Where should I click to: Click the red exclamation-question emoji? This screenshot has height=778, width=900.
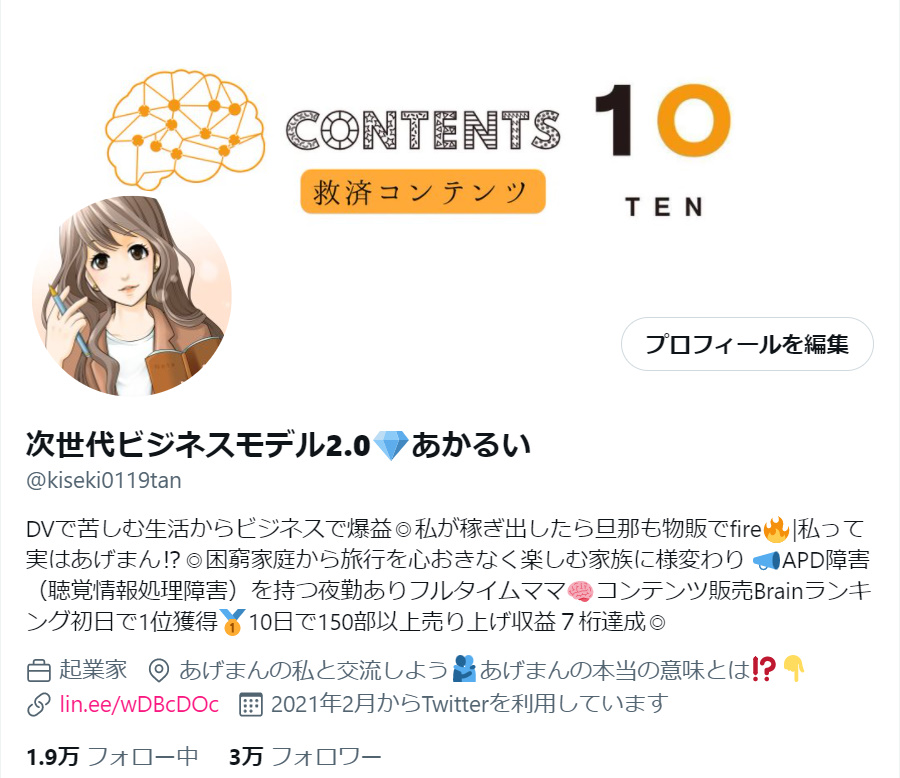point(763,669)
